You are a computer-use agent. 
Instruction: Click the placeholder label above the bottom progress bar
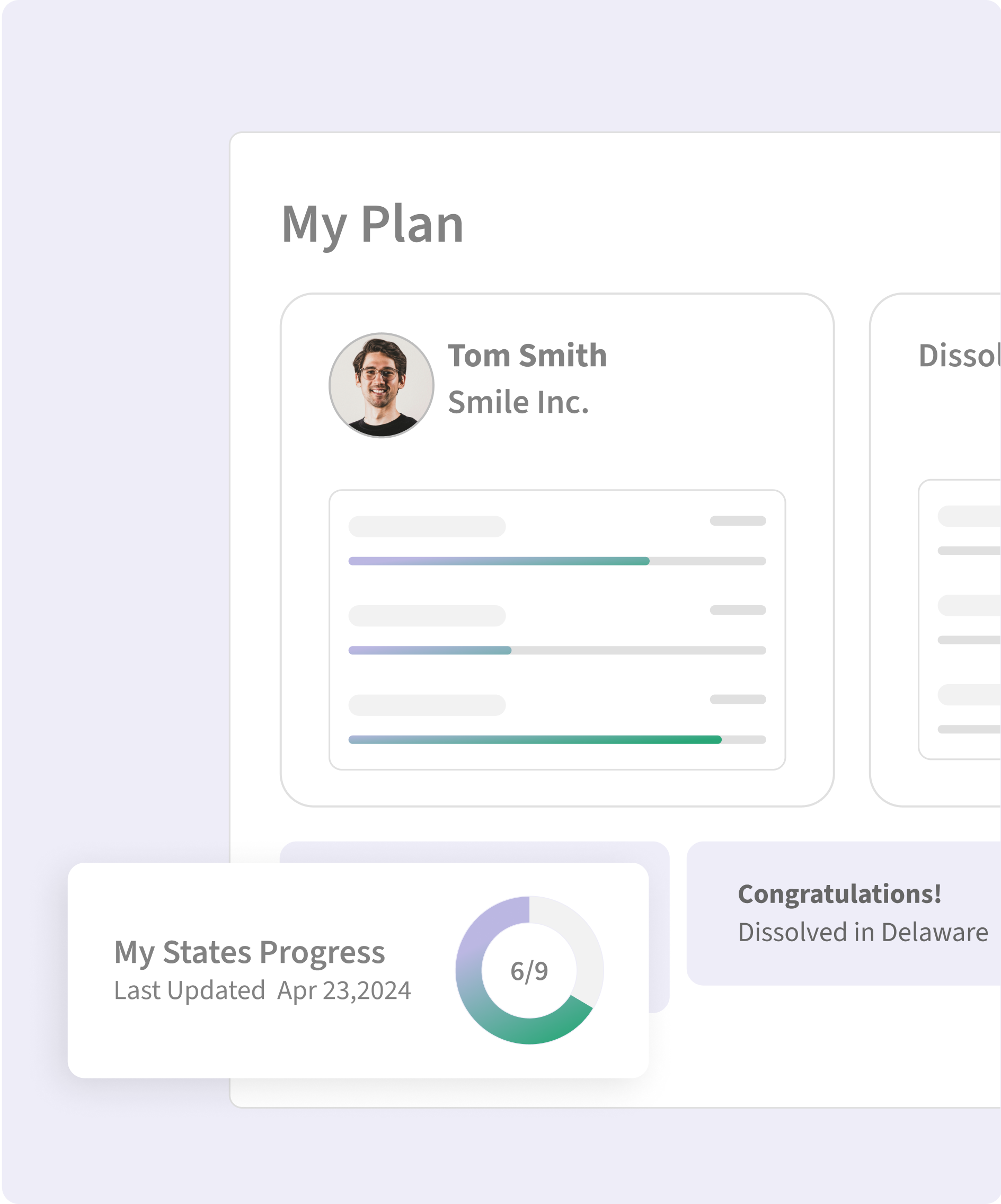click(427, 705)
